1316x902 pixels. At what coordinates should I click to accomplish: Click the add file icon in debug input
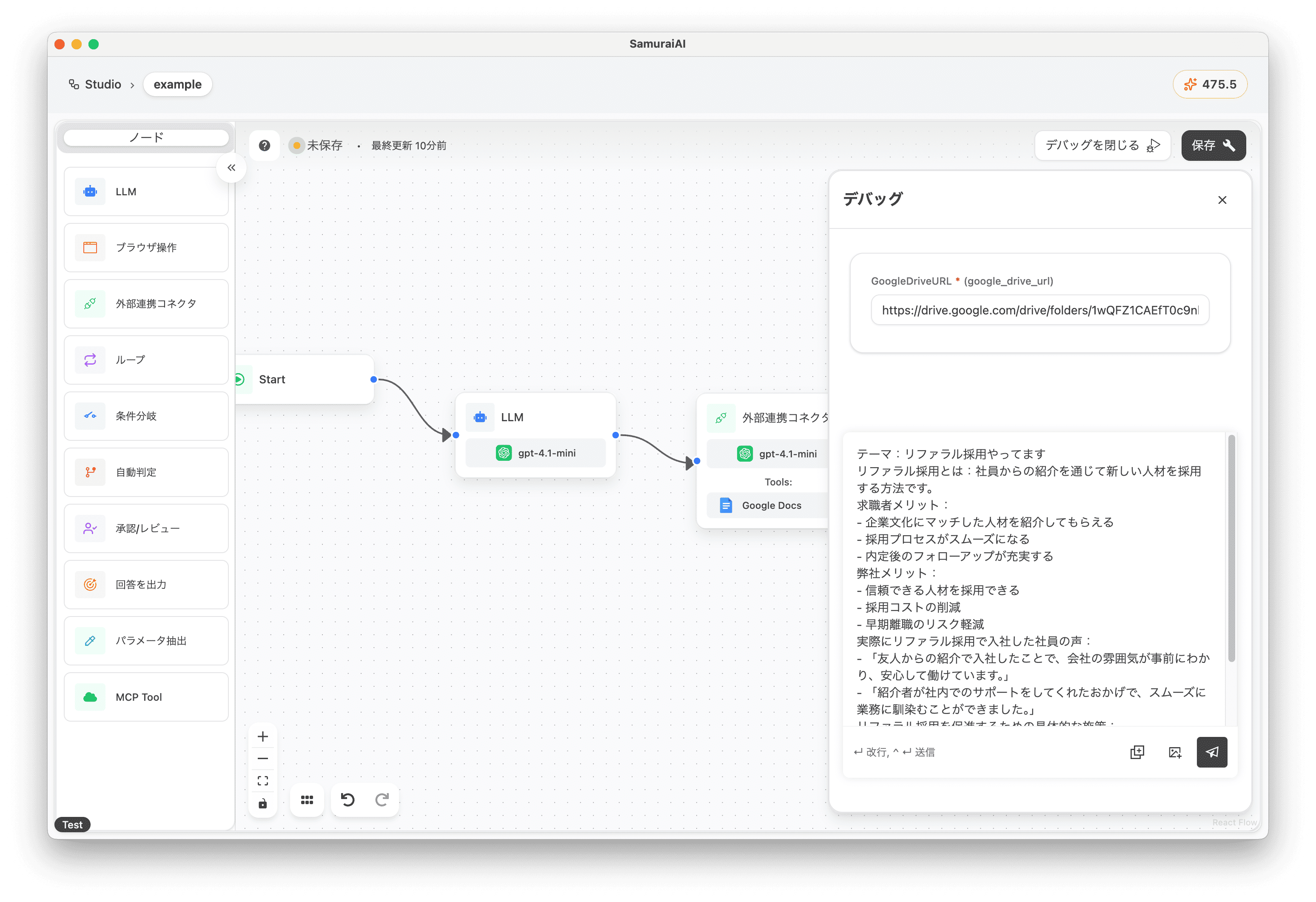(1137, 752)
